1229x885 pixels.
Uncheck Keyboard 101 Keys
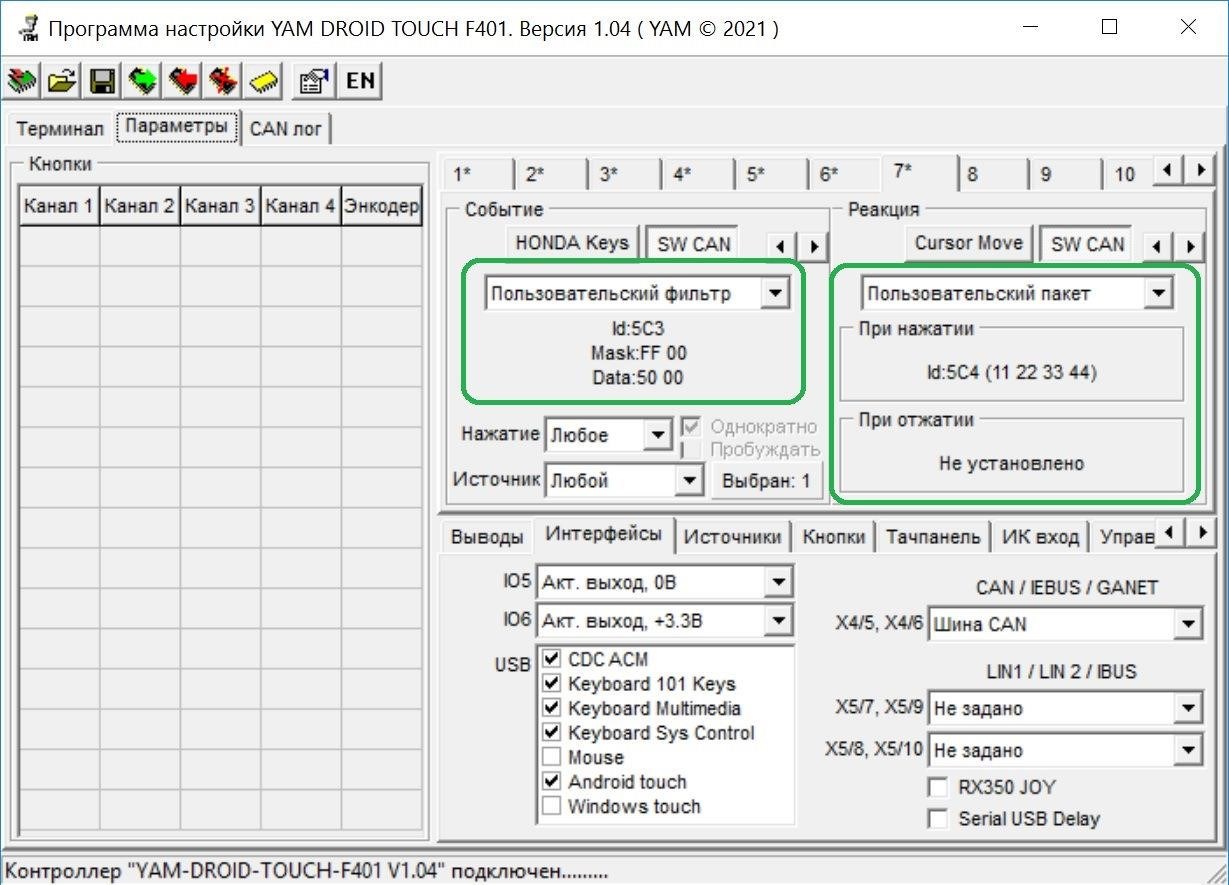[551, 684]
